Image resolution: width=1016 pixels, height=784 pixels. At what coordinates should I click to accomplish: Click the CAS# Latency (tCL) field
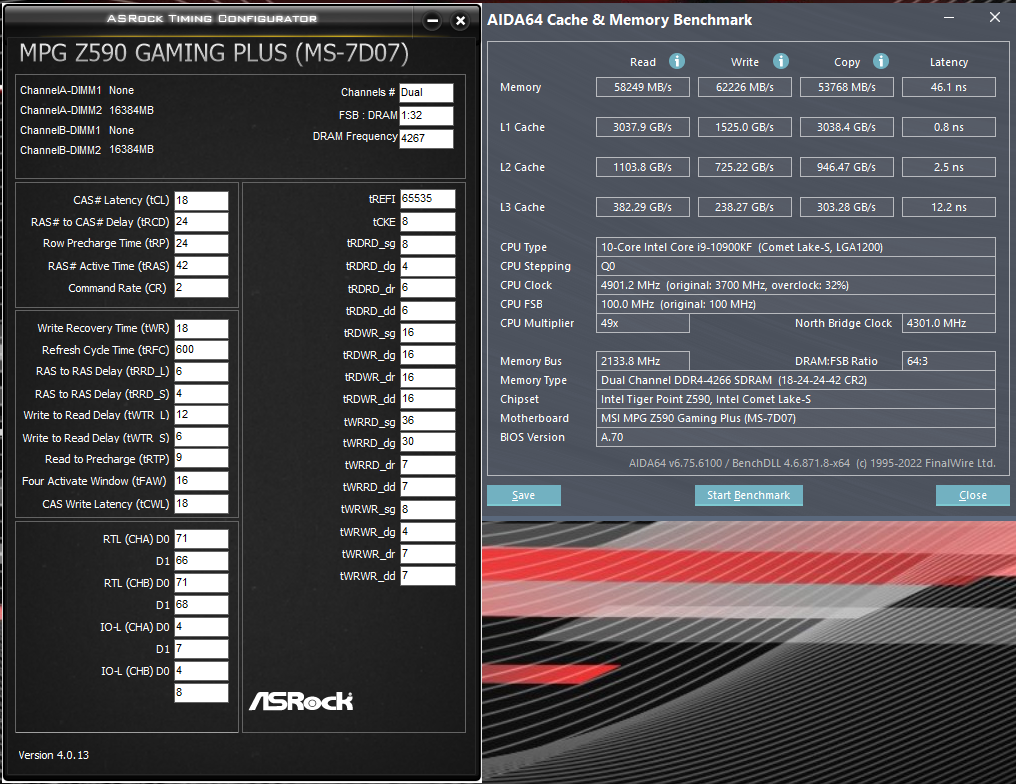pyautogui.click(x=202, y=201)
